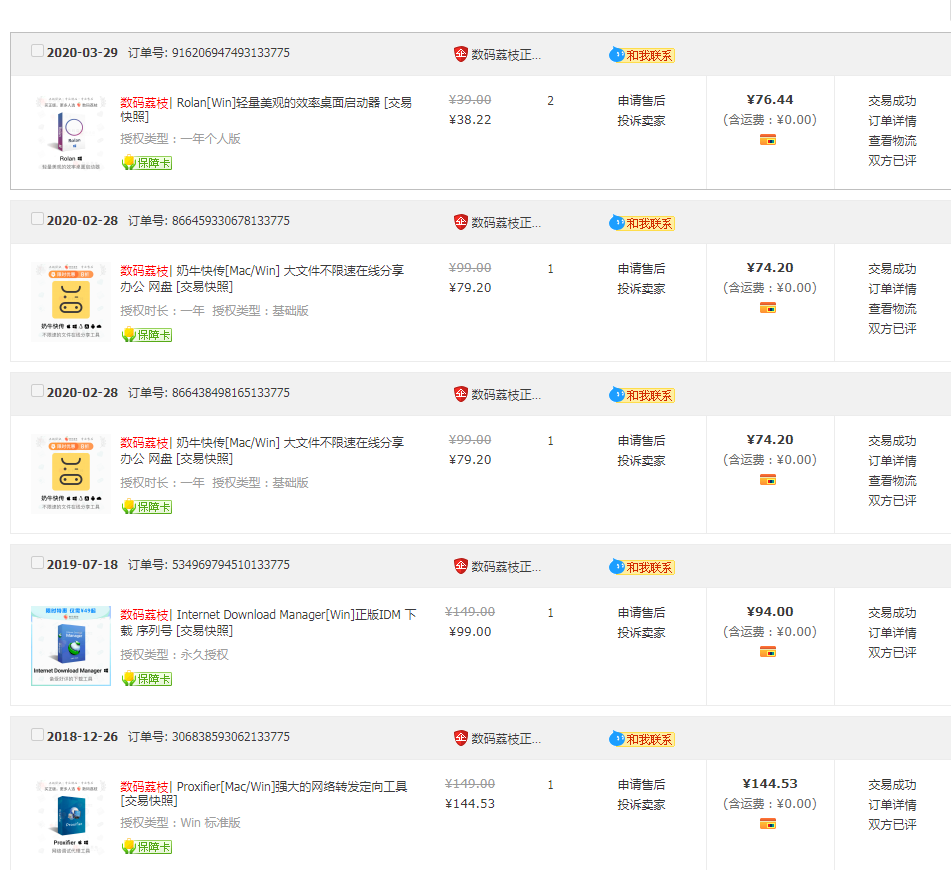Open 数码荔枝正... shop link on 2019-07-18 order
The image size is (951, 870).
tap(506, 567)
